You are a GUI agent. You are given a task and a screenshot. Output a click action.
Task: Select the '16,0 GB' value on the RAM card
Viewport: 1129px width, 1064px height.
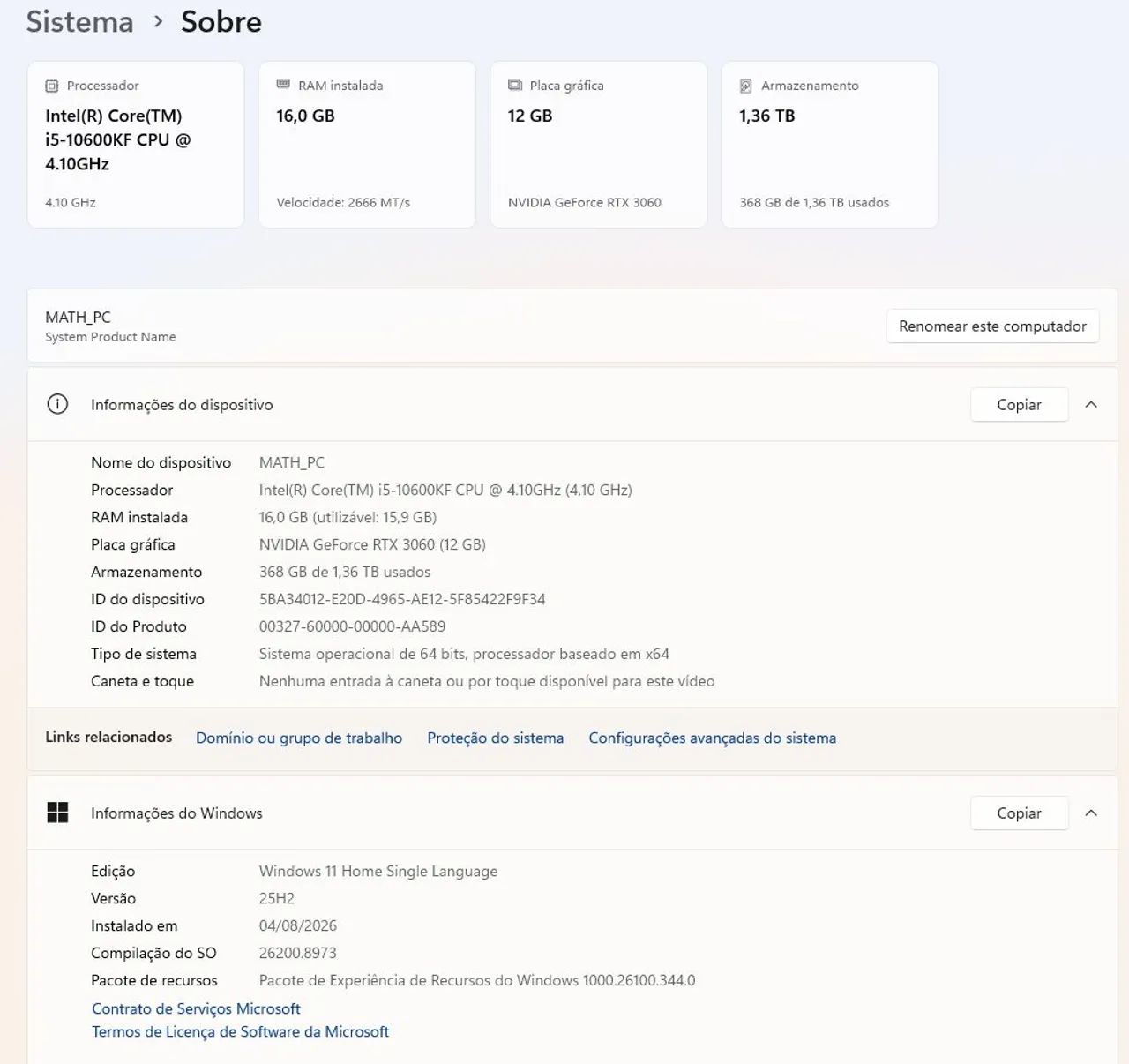[305, 116]
